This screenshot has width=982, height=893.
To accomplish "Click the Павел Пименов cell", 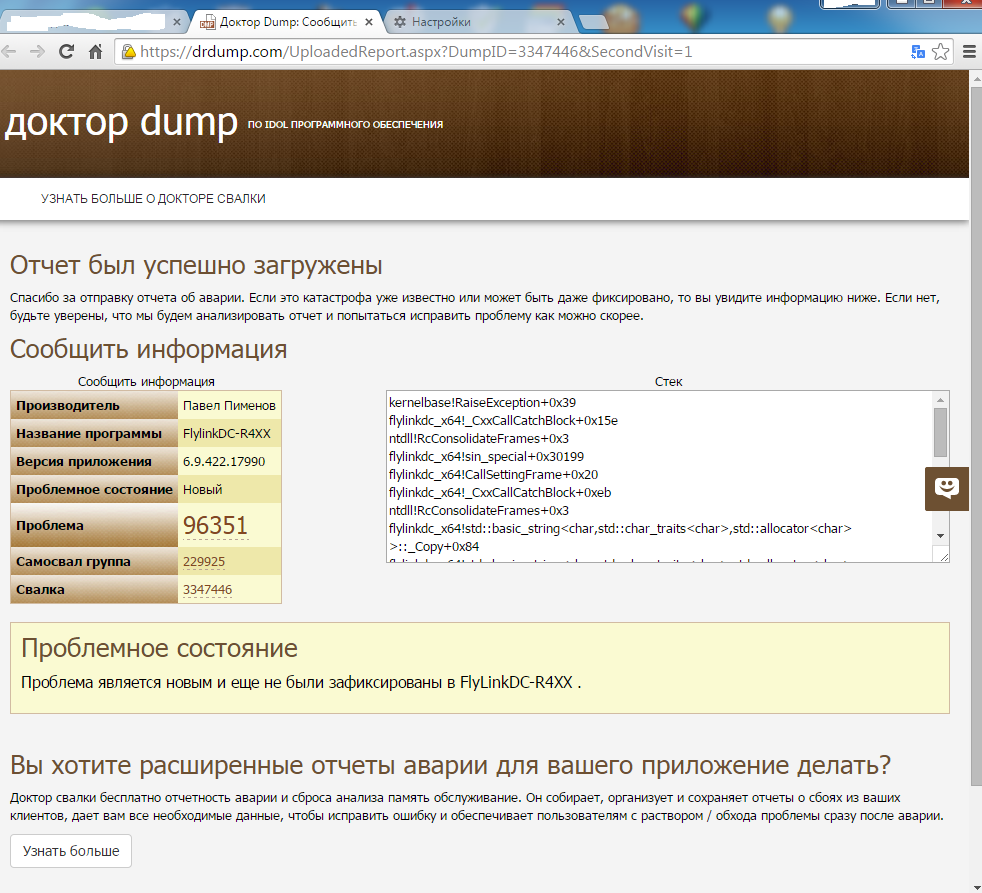I will (229, 405).
